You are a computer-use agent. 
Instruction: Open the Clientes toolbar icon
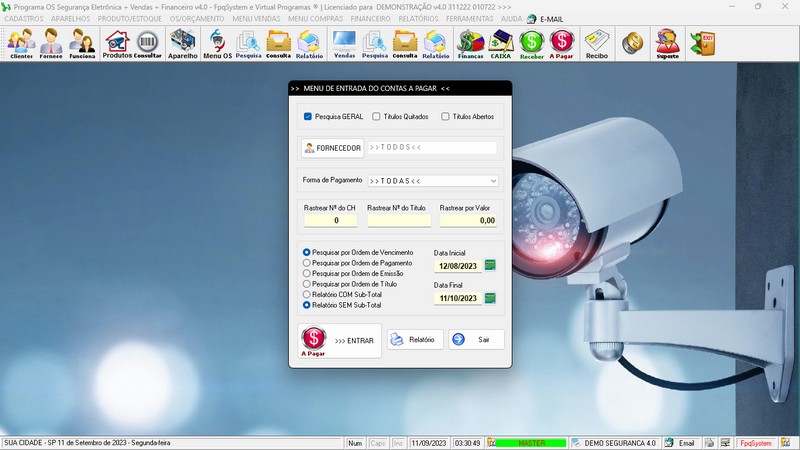pyautogui.click(x=21, y=44)
